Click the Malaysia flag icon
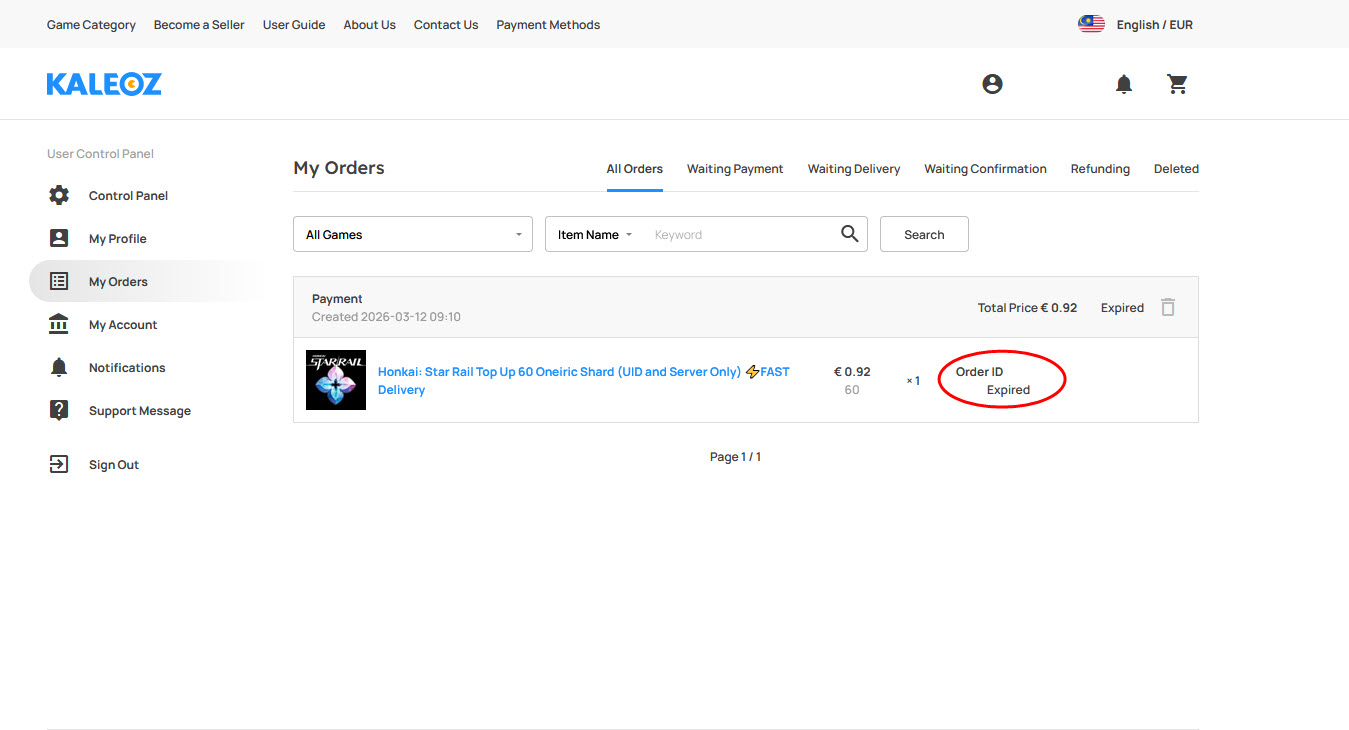 coord(1091,24)
